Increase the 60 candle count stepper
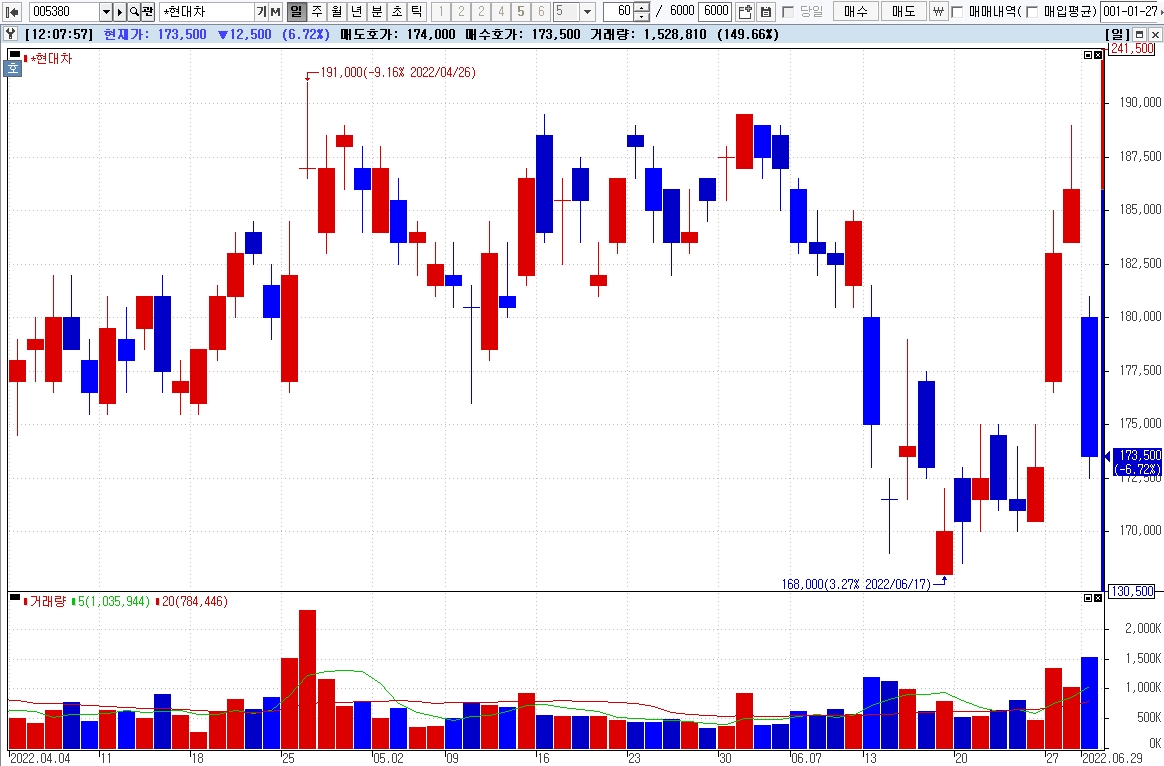 [642, 7]
